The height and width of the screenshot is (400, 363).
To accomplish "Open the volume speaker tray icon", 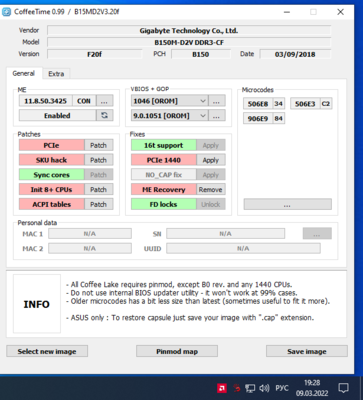I will (x=264, y=388).
